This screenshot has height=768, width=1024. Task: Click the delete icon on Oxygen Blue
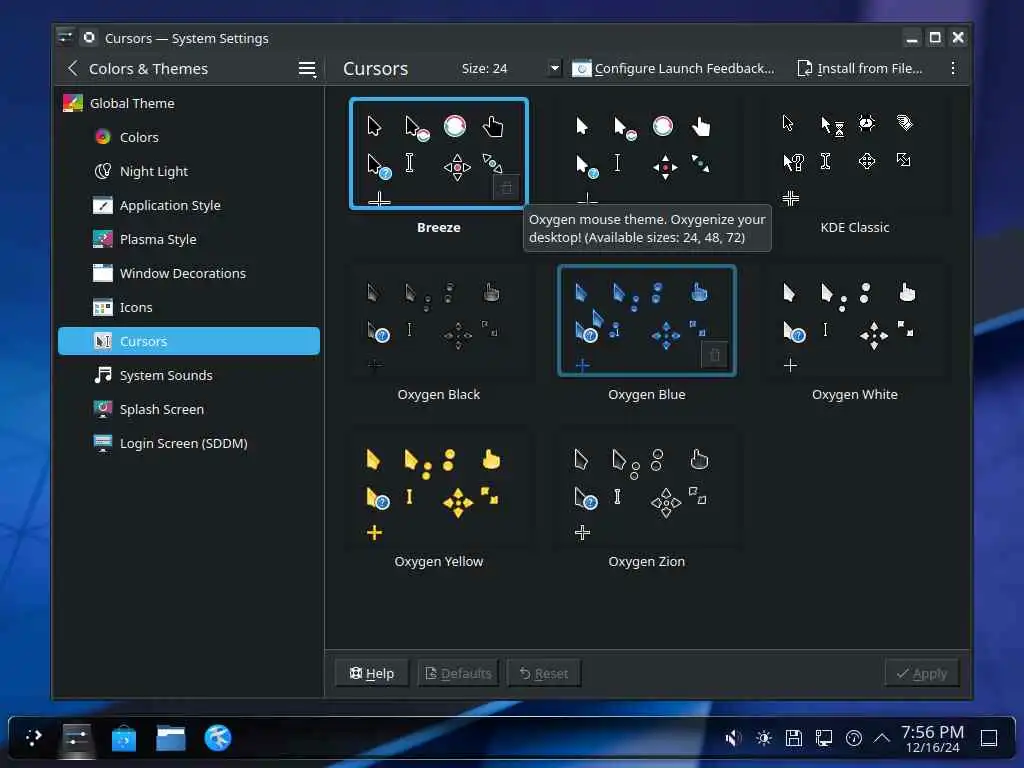click(x=715, y=355)
